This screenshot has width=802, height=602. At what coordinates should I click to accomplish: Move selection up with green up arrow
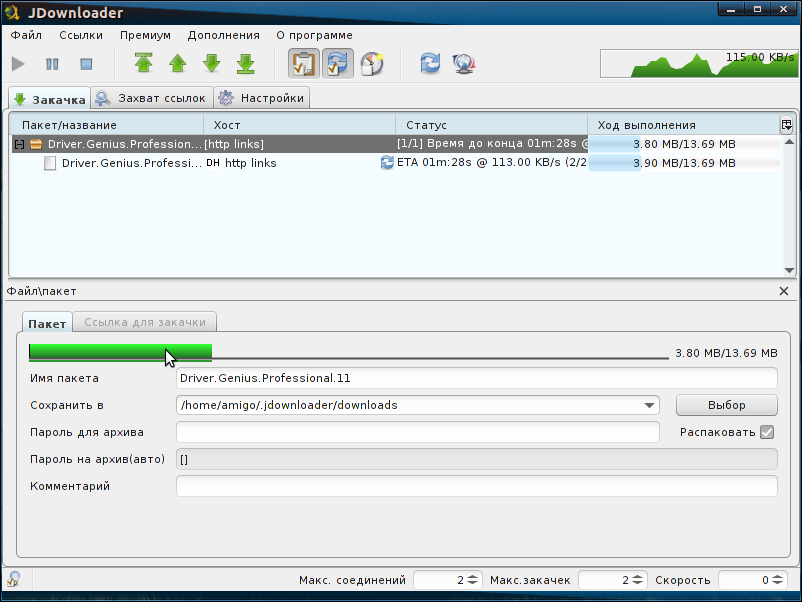coord(177,63)
